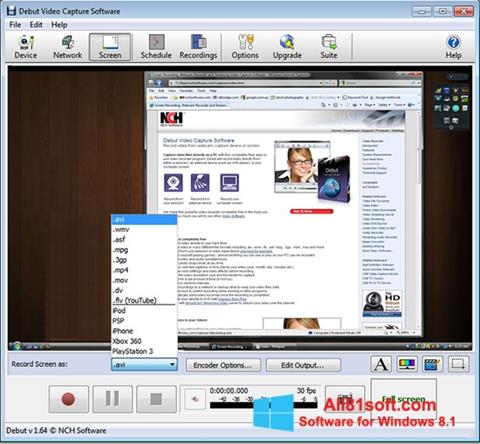Choose the screen selection region tool
The image size is (480, 444).
pyautogui.click(x=458, y=364)
